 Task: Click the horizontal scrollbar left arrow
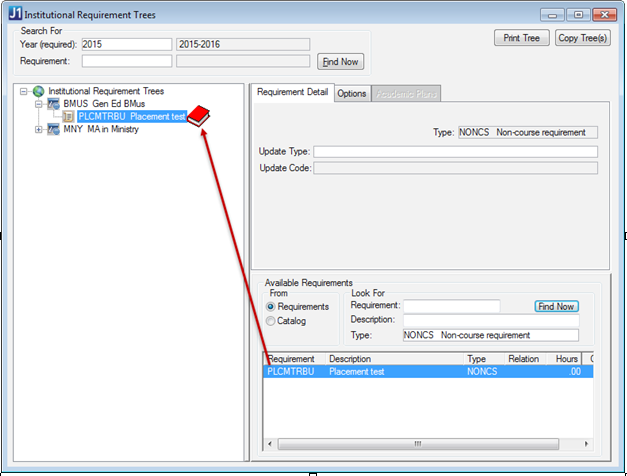coord(270,444)
